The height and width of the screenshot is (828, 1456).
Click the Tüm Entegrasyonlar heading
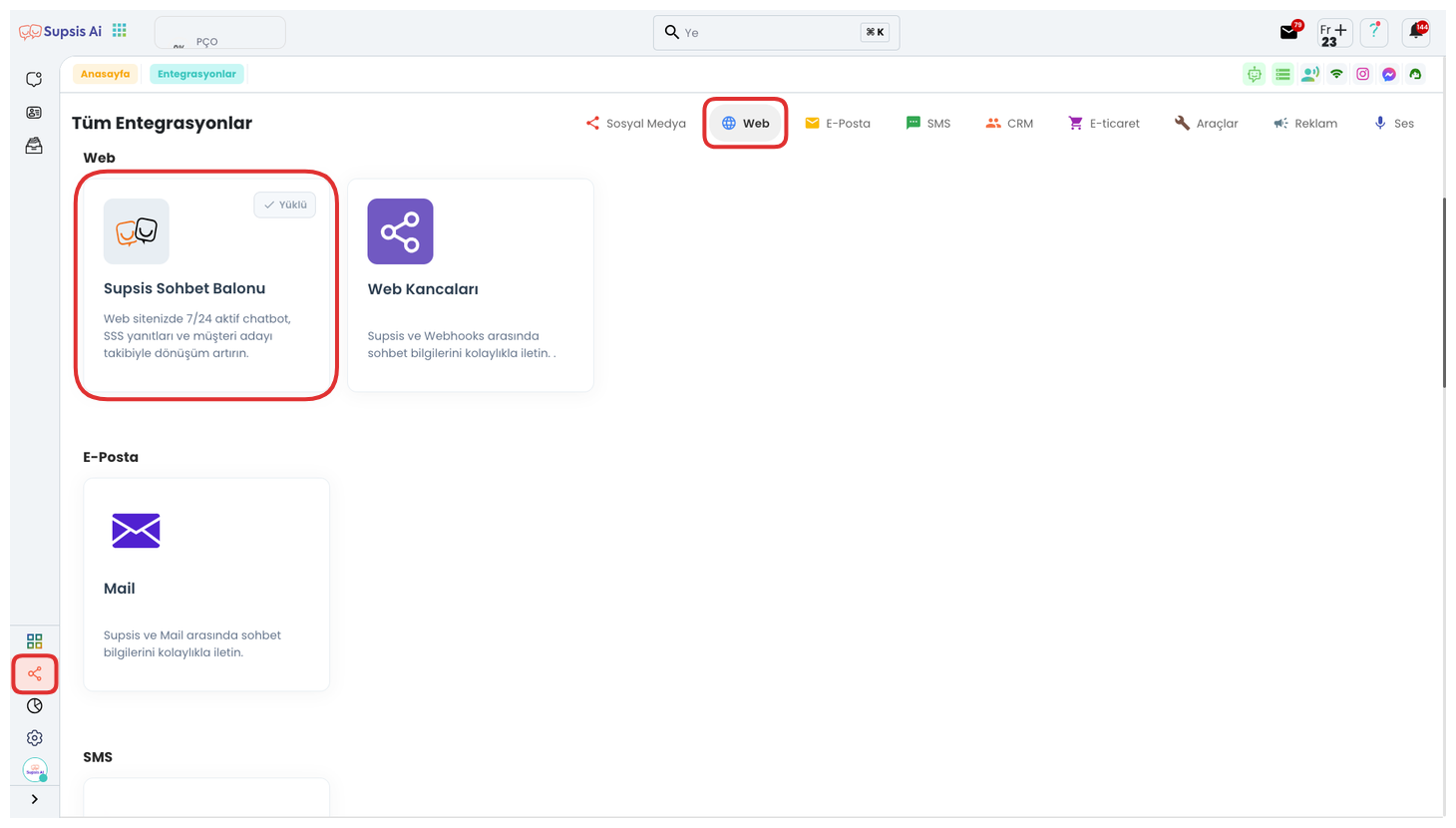coord(162,123)
